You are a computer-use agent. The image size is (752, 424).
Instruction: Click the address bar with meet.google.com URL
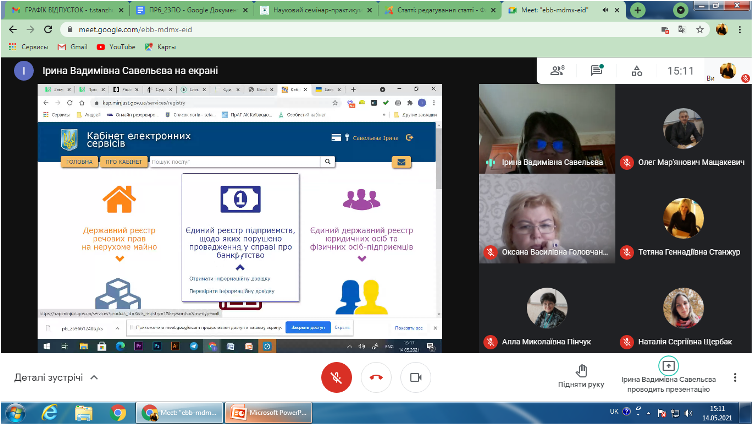click(360, 29)
